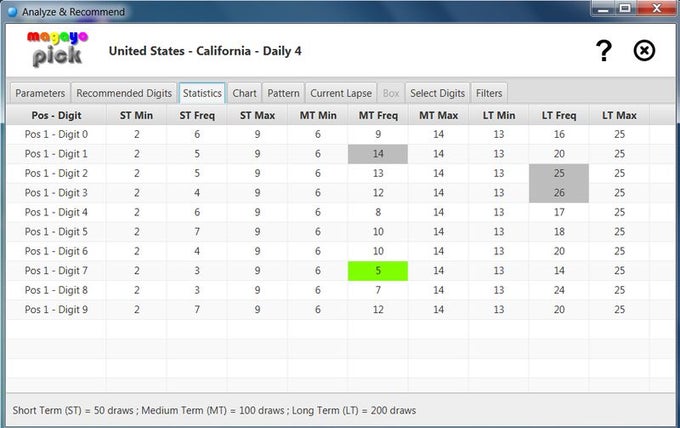This screenshot has width=680, height=428.
Task: Click LT Freq value 18 in Digit 5 row
Action: click(559, 232)
